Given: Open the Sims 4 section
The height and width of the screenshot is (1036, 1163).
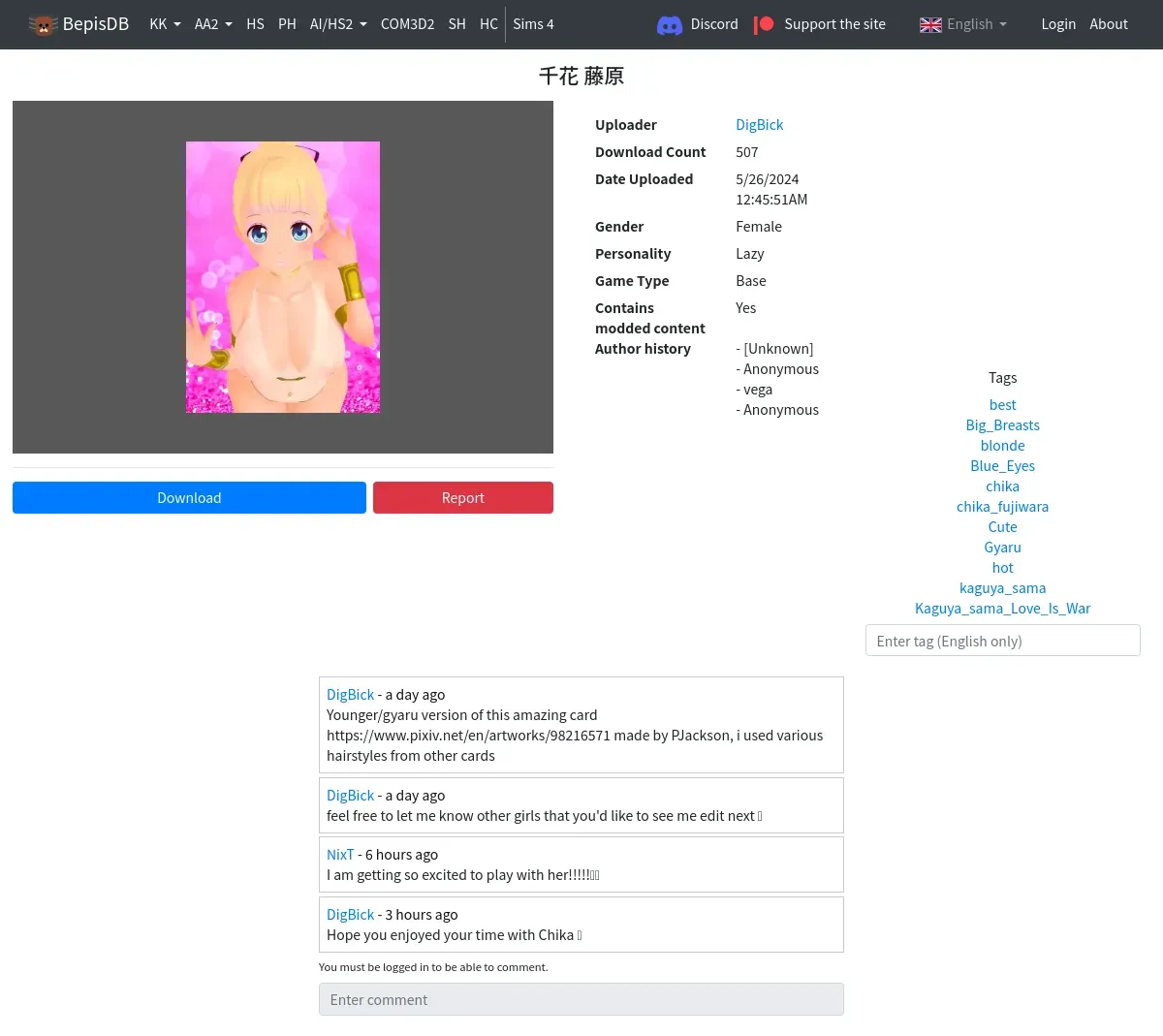Looking at the screenshot, I should 533,24.
